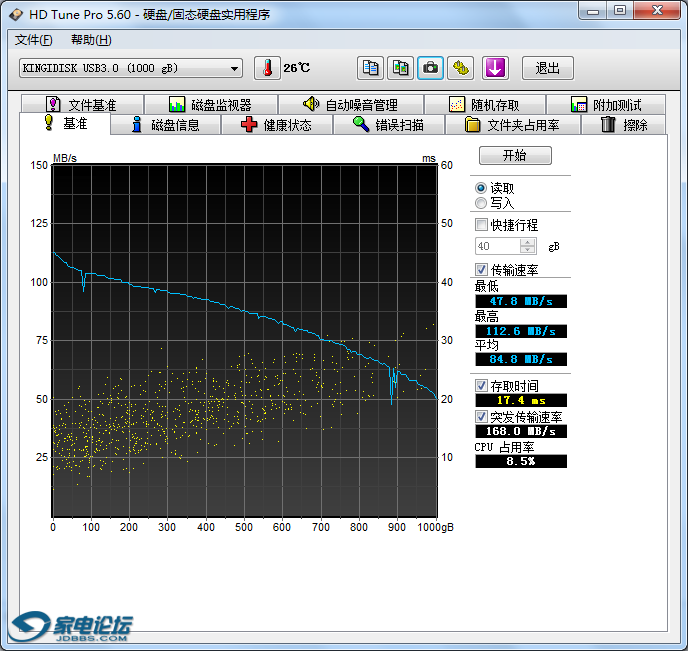Switch to the 附加测试 tab
Screen dimensions: 688x651
(606, 104)
